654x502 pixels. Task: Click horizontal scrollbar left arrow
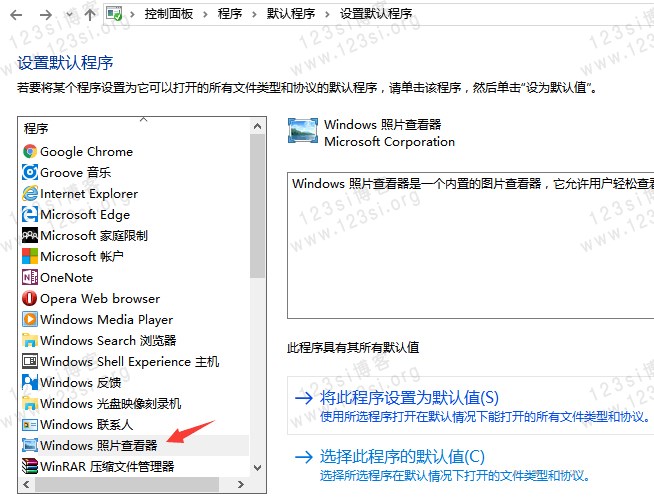point(26,484)
